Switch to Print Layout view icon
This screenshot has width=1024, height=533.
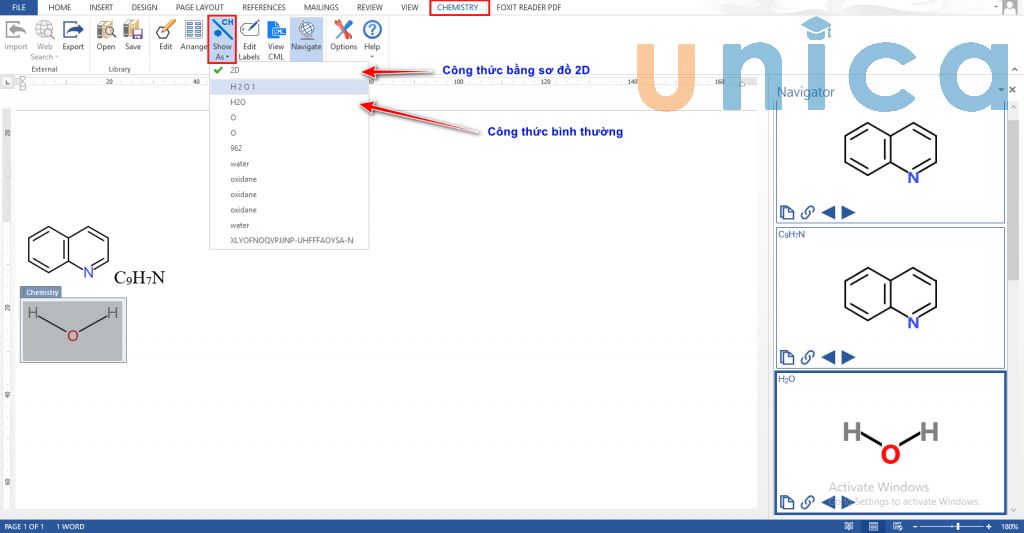(873, 526)
